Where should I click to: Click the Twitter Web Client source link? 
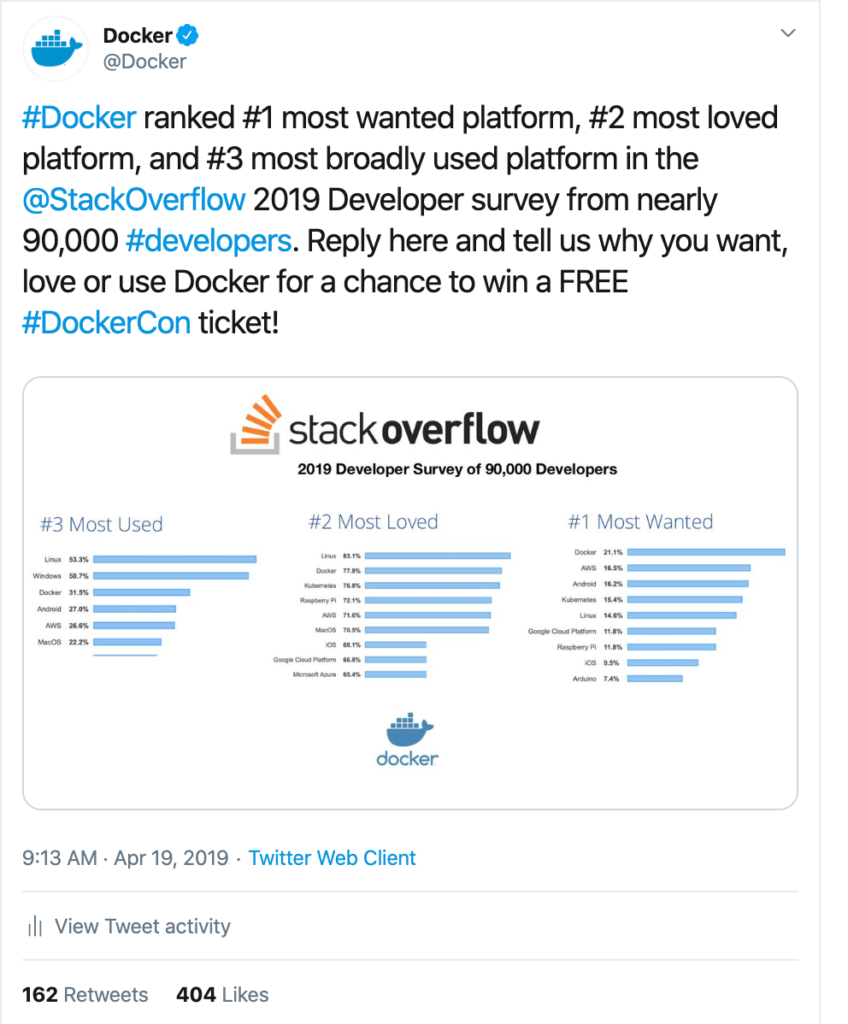[332, 858]
